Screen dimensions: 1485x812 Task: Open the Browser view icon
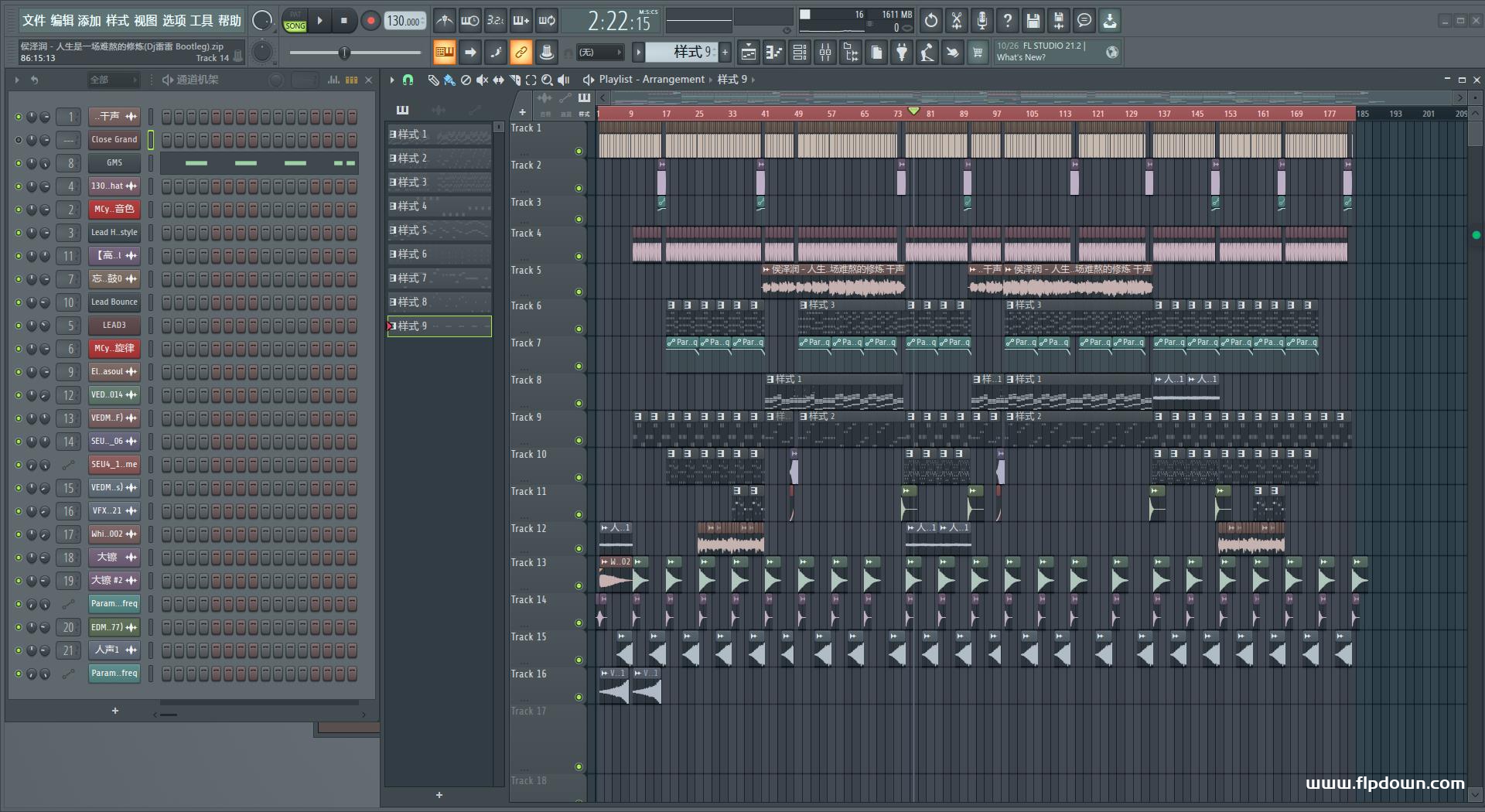coord(851,53)
